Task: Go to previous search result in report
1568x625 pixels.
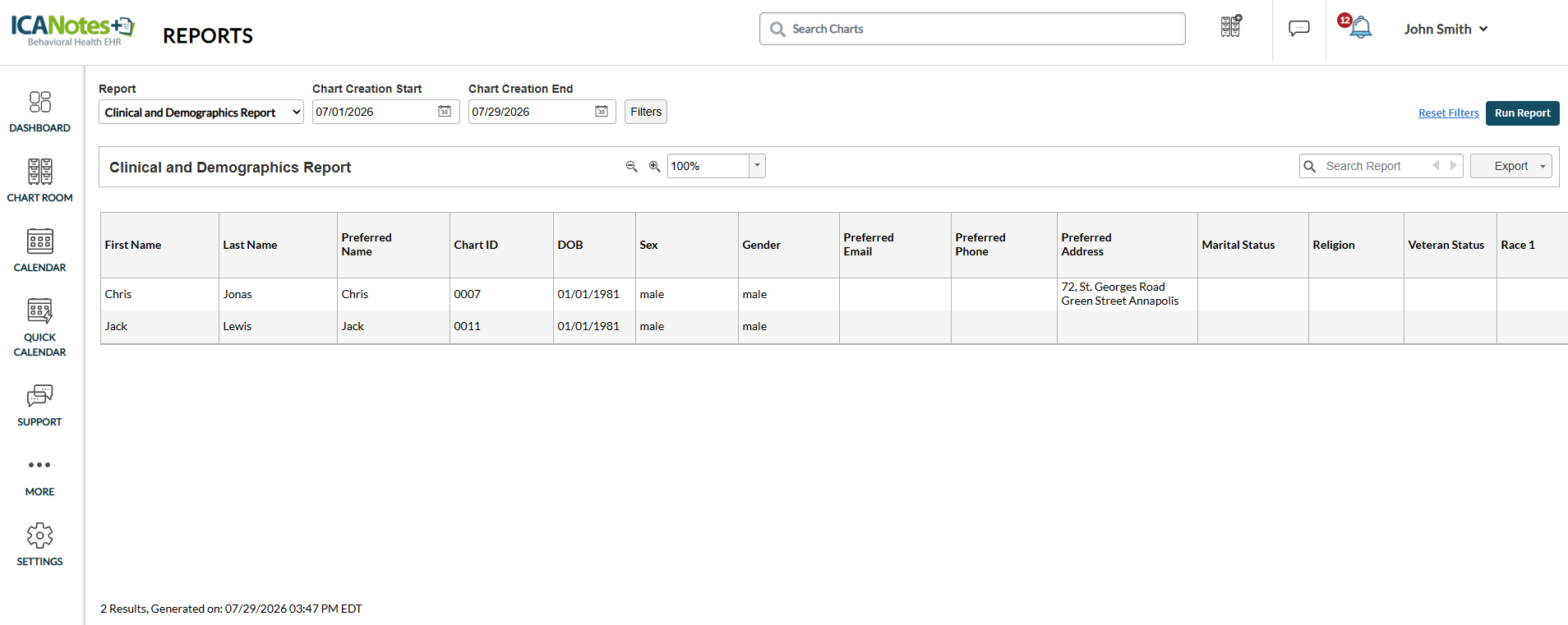Action: [1436, 165]
